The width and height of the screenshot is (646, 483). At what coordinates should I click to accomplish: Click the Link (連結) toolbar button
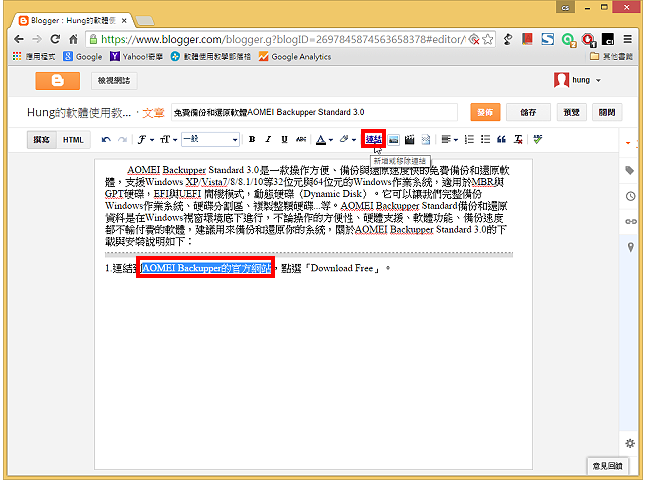tap(373, 139)
